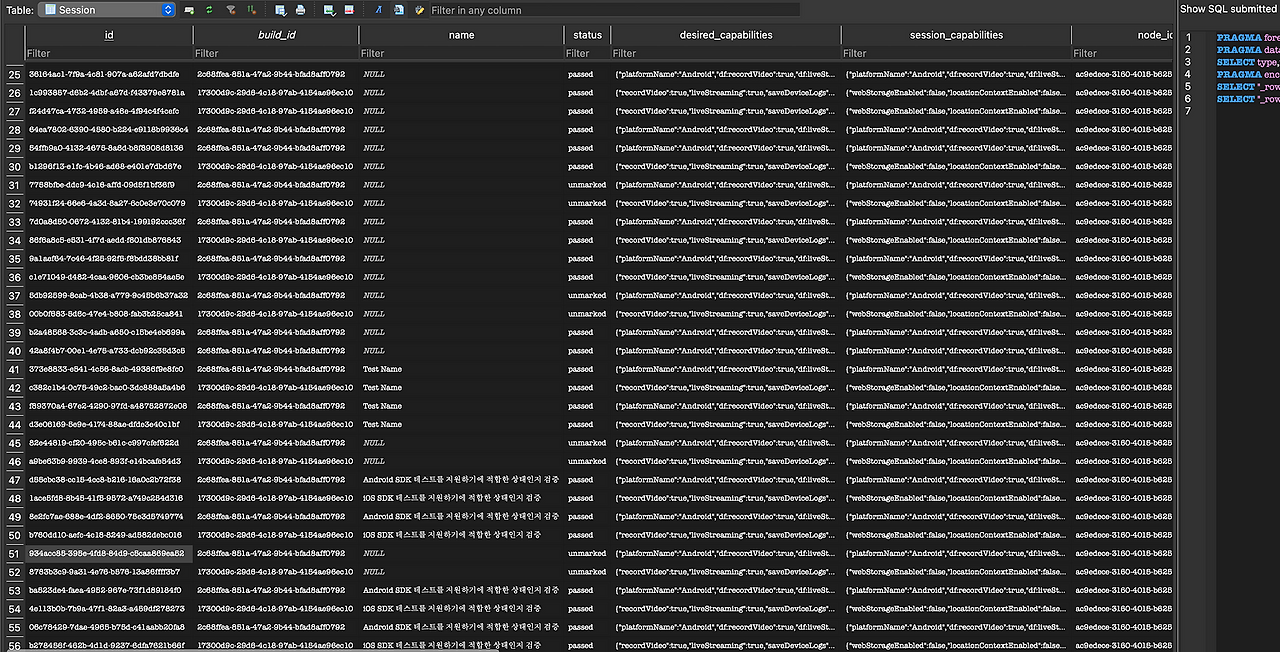Image resolution: width=1280 pixels, height=652 pixels.
Task: Click node_id cell in row 28
Action: pos(1123,130)
